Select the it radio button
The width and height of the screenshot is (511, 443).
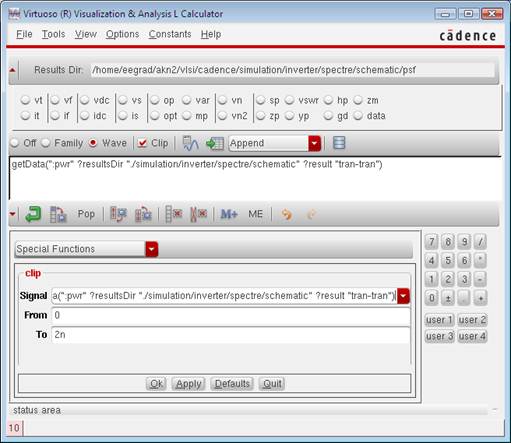25,116
